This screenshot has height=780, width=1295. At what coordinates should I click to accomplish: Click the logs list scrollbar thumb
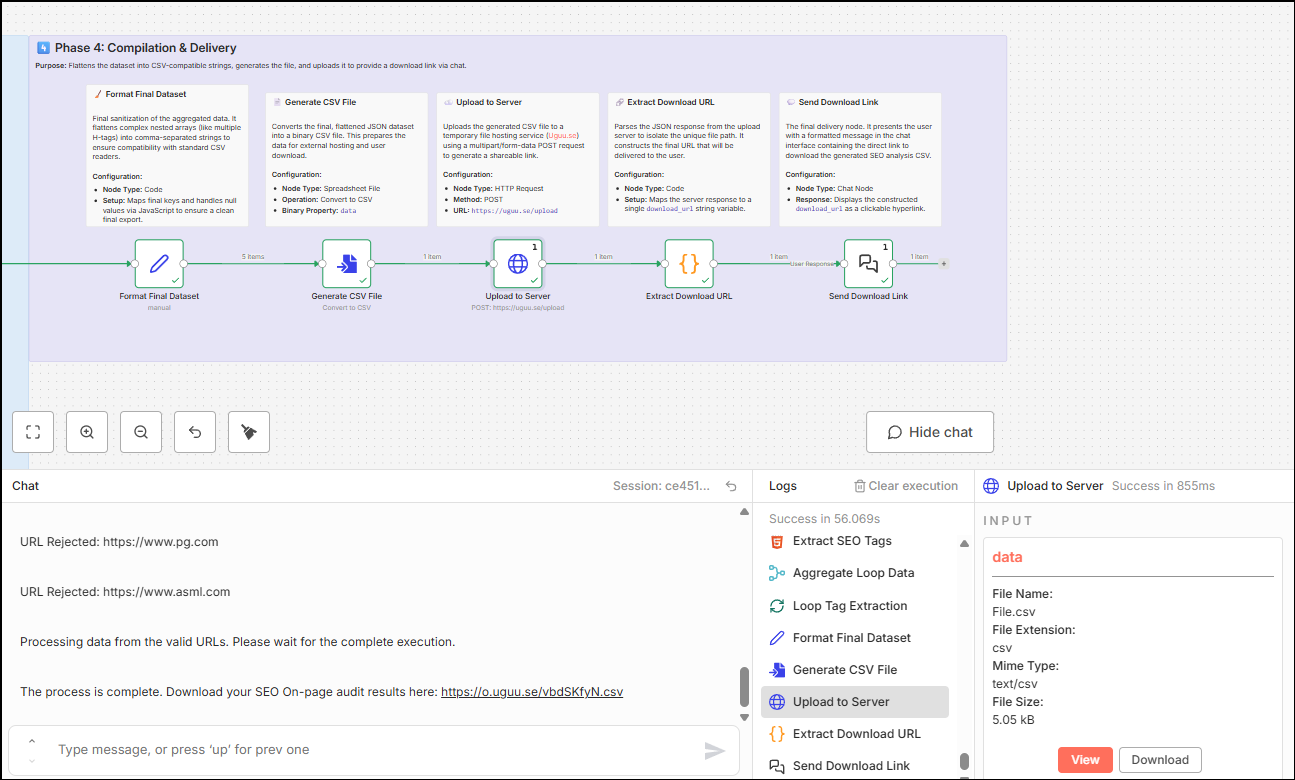[964, 761]
